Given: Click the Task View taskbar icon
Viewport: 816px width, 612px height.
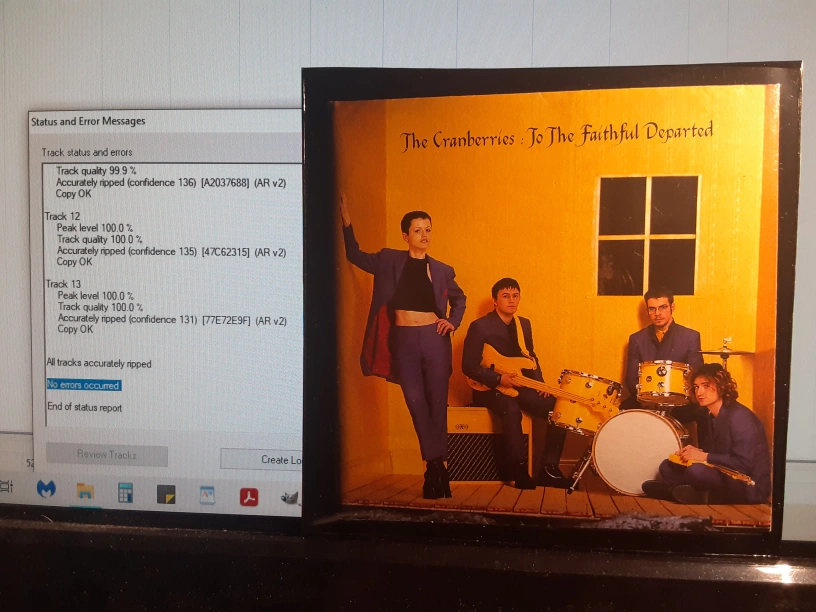Looking at the screenshot, I should (6, 487).
